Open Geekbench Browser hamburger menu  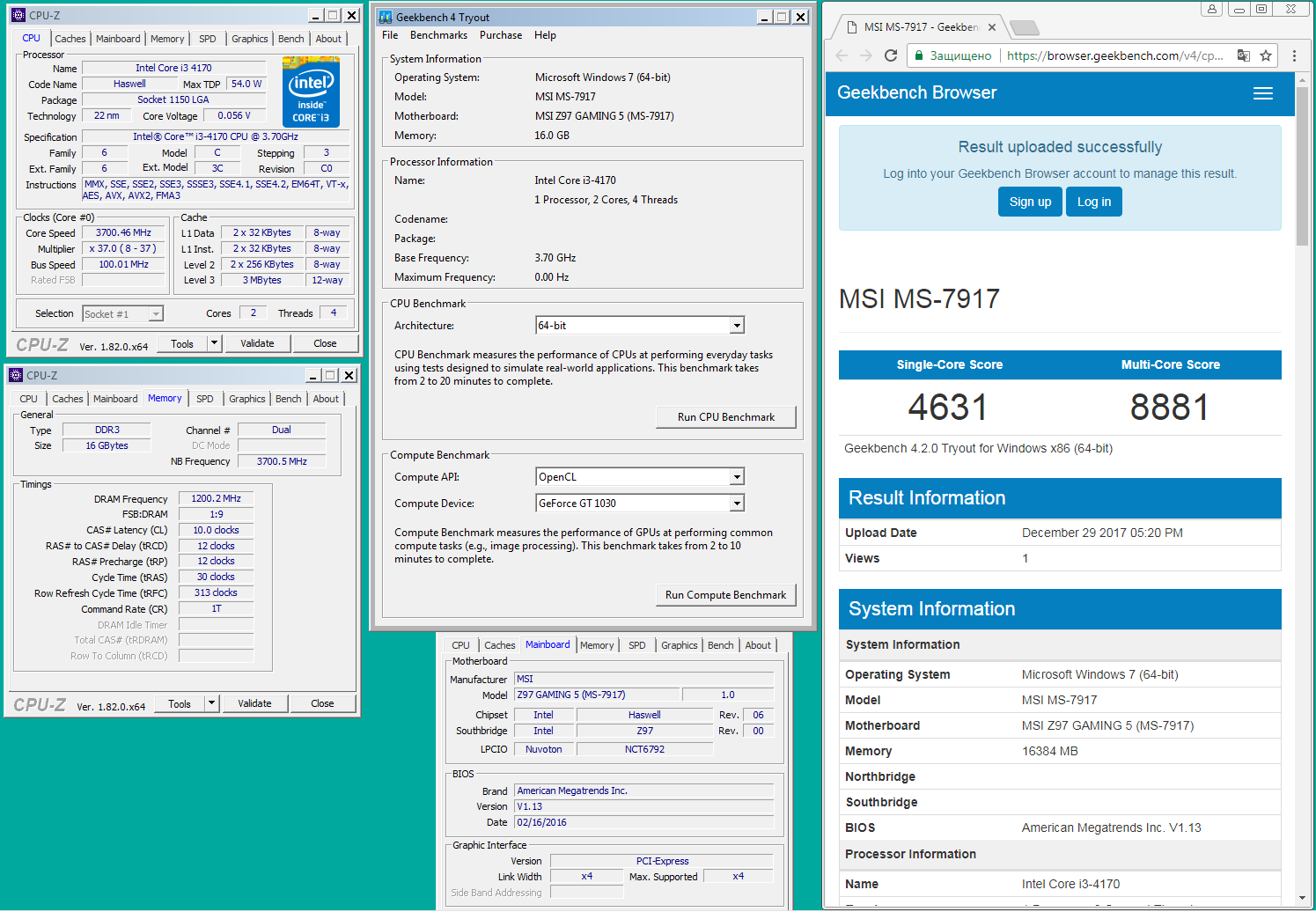[x=1262, y=93]
